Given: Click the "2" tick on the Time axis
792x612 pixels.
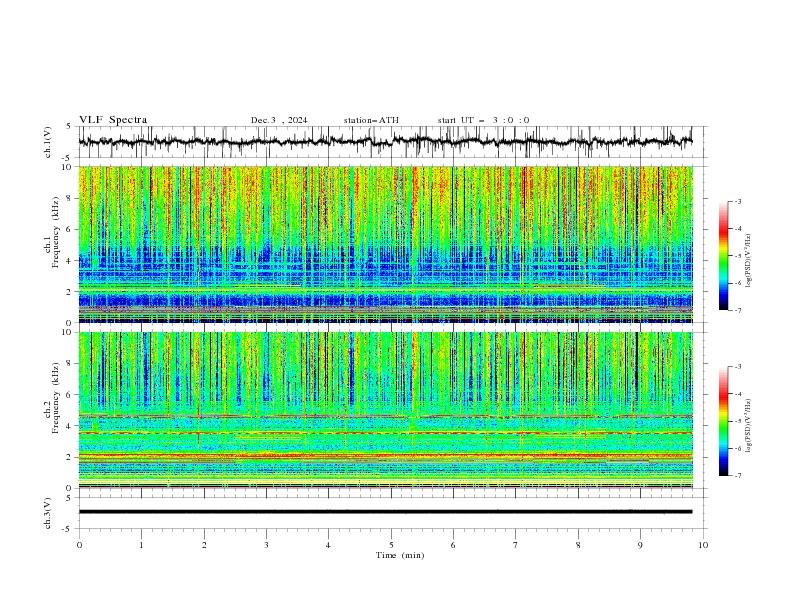Looking at the screenshot, I should [x=204, y=545].
